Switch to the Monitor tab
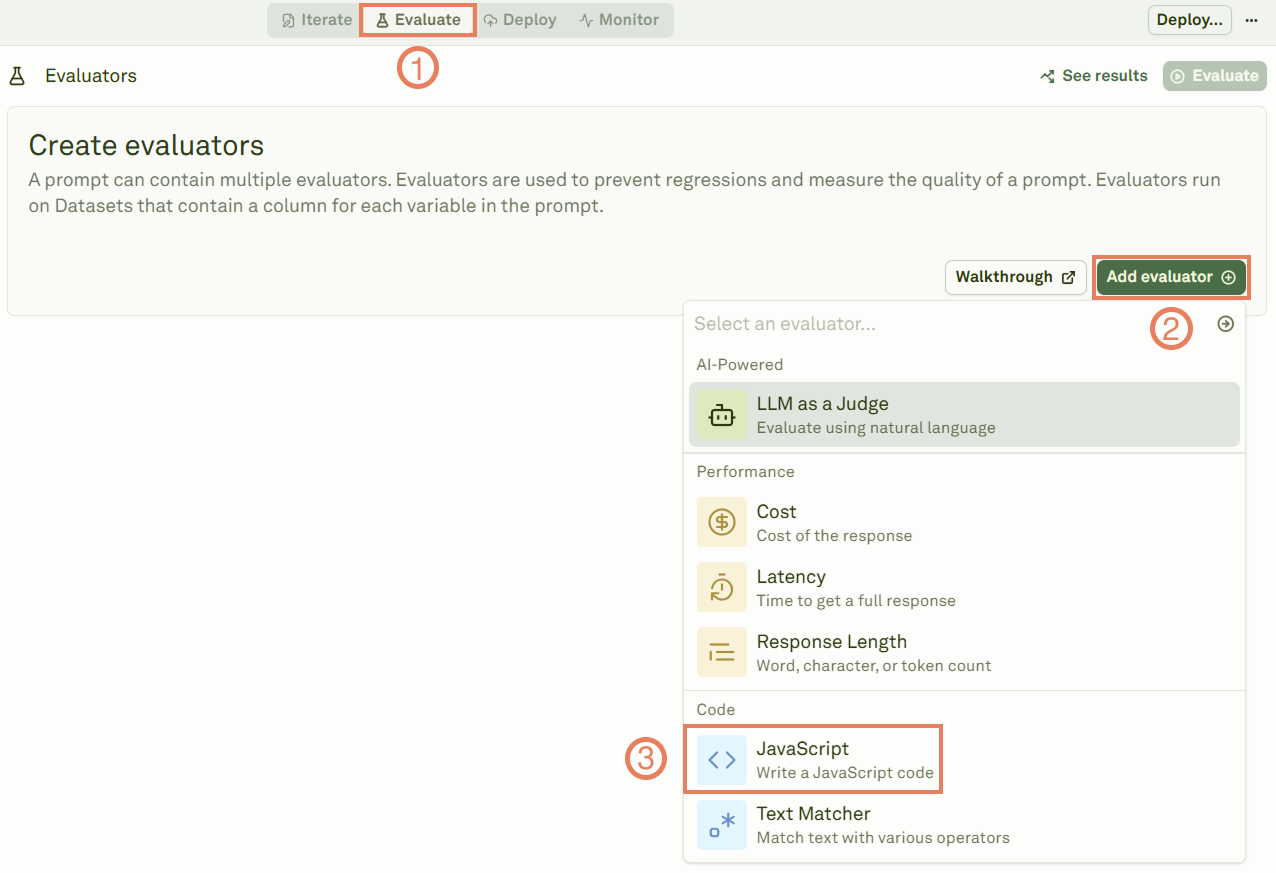 (x=619, y=19)
